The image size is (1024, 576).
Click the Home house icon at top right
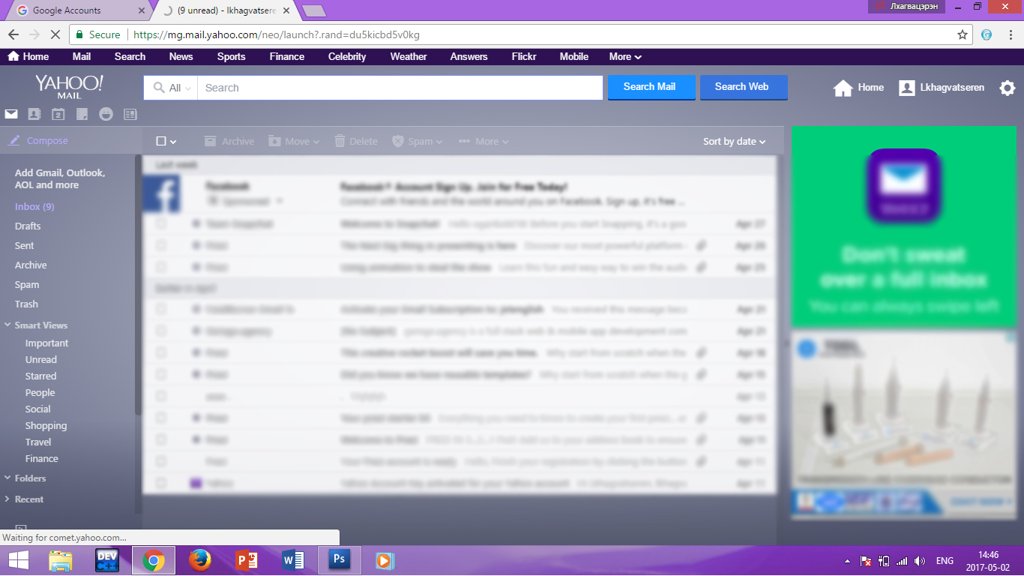843,88
